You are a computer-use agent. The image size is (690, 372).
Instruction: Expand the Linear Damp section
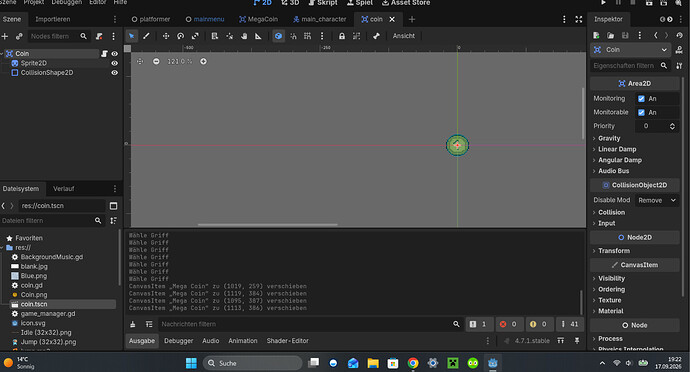click(617, 149)
